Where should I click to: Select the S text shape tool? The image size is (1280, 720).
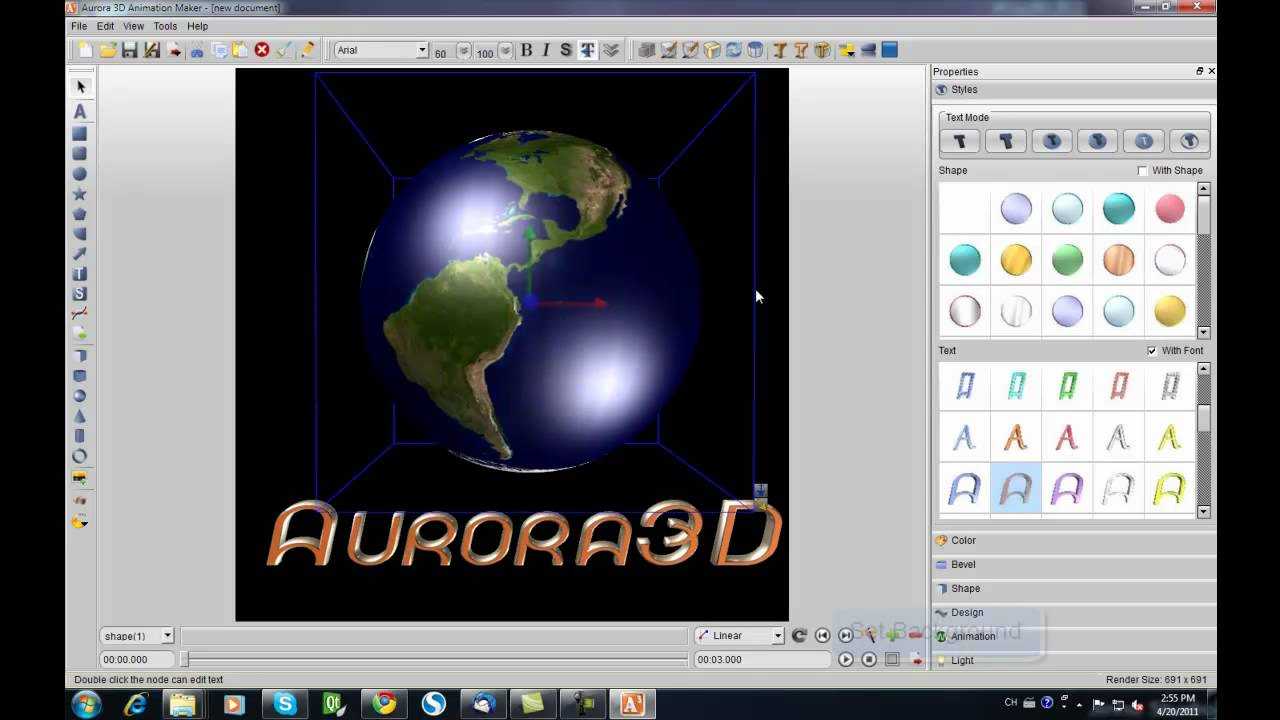point(80,294)
